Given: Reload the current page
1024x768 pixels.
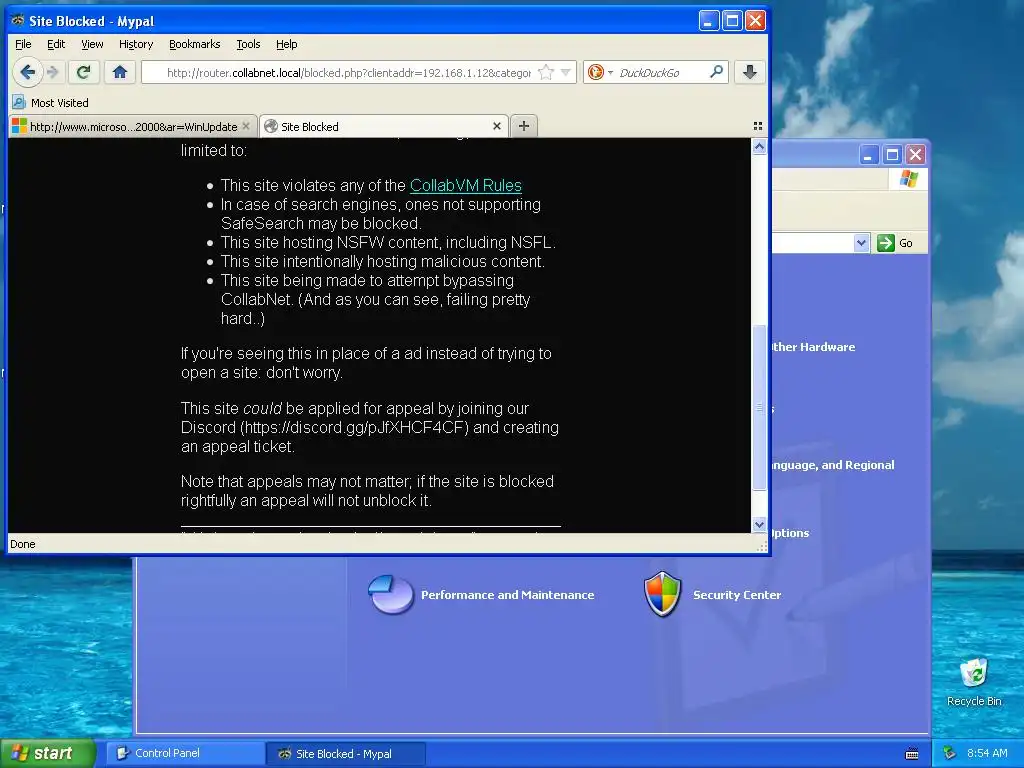Looking at the screenshot, I should point(83,72).
